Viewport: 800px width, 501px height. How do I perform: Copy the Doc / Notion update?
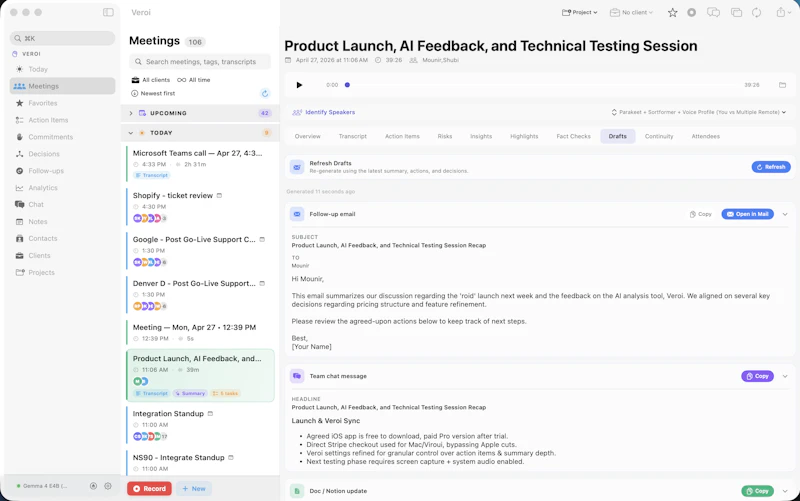coord(757,491)
